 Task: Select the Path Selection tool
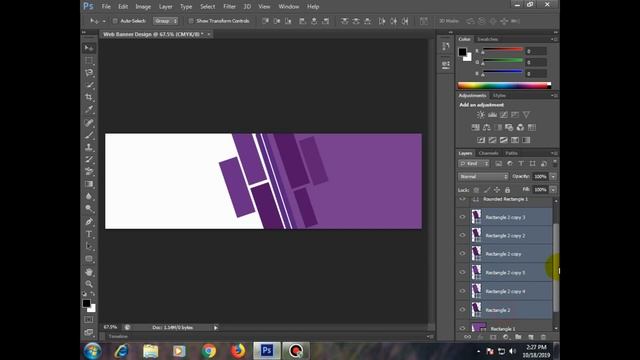[89, 246]
